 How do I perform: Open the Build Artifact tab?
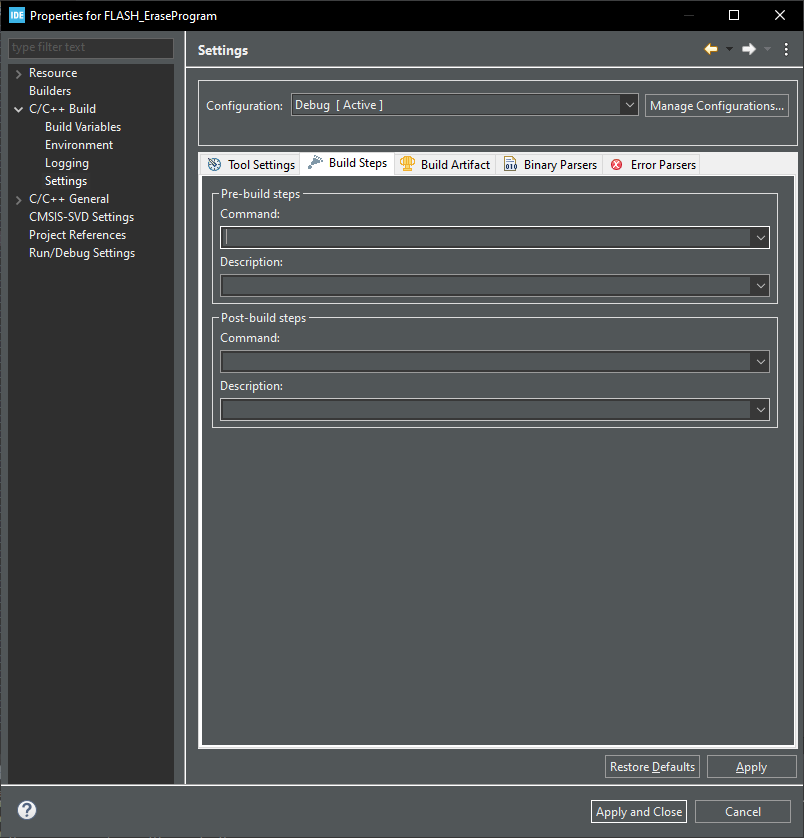click(x=445, y=164)
